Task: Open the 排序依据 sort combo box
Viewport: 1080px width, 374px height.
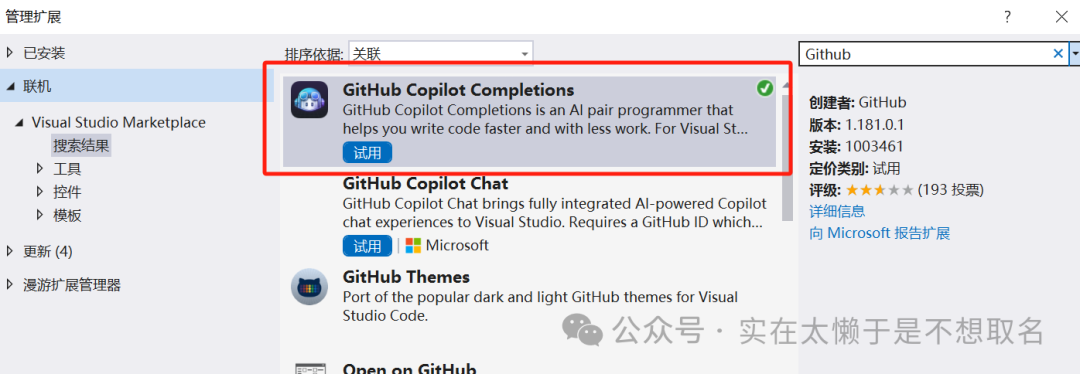Action: 441,54
